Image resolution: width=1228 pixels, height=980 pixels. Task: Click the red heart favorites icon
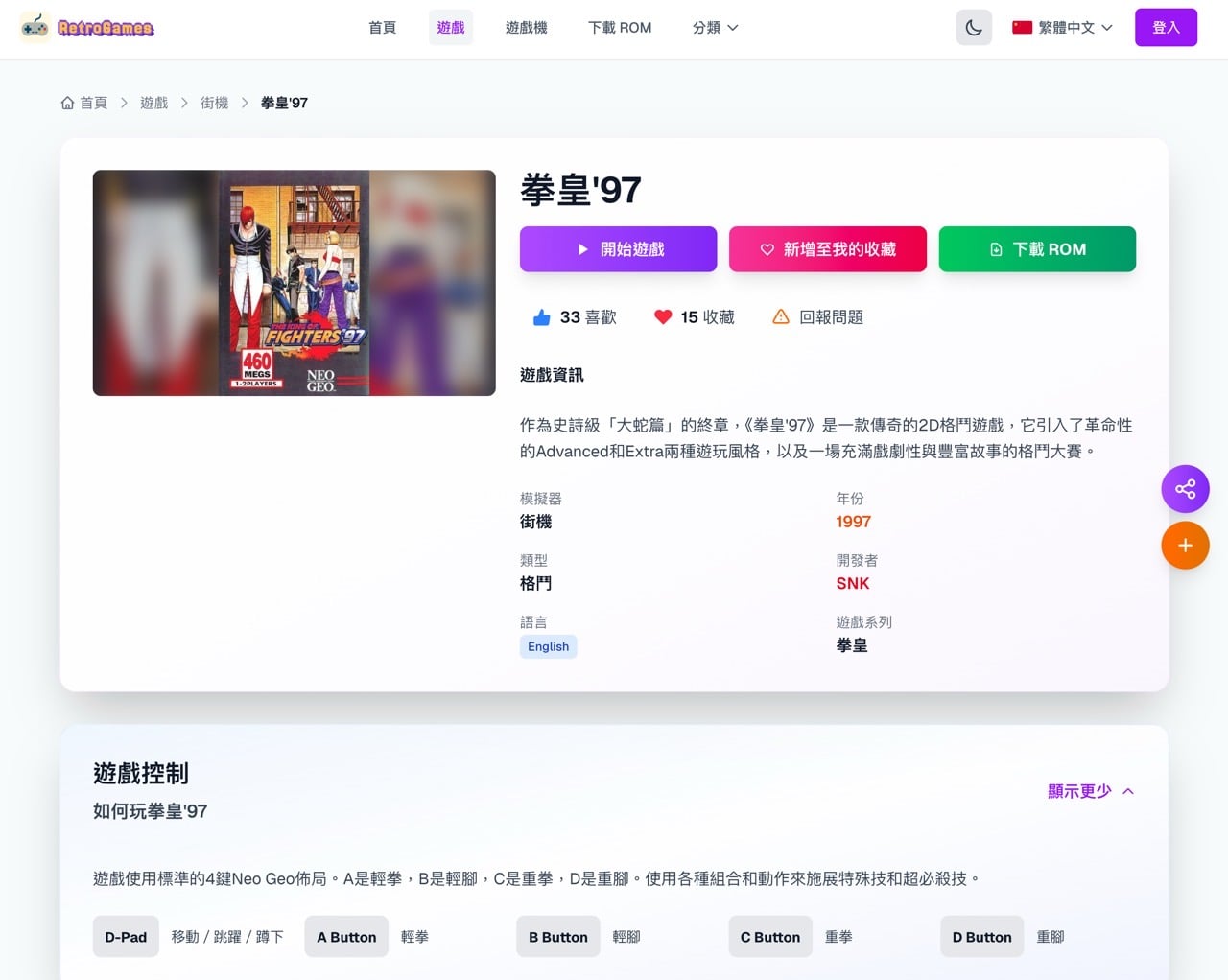point(663,317)
